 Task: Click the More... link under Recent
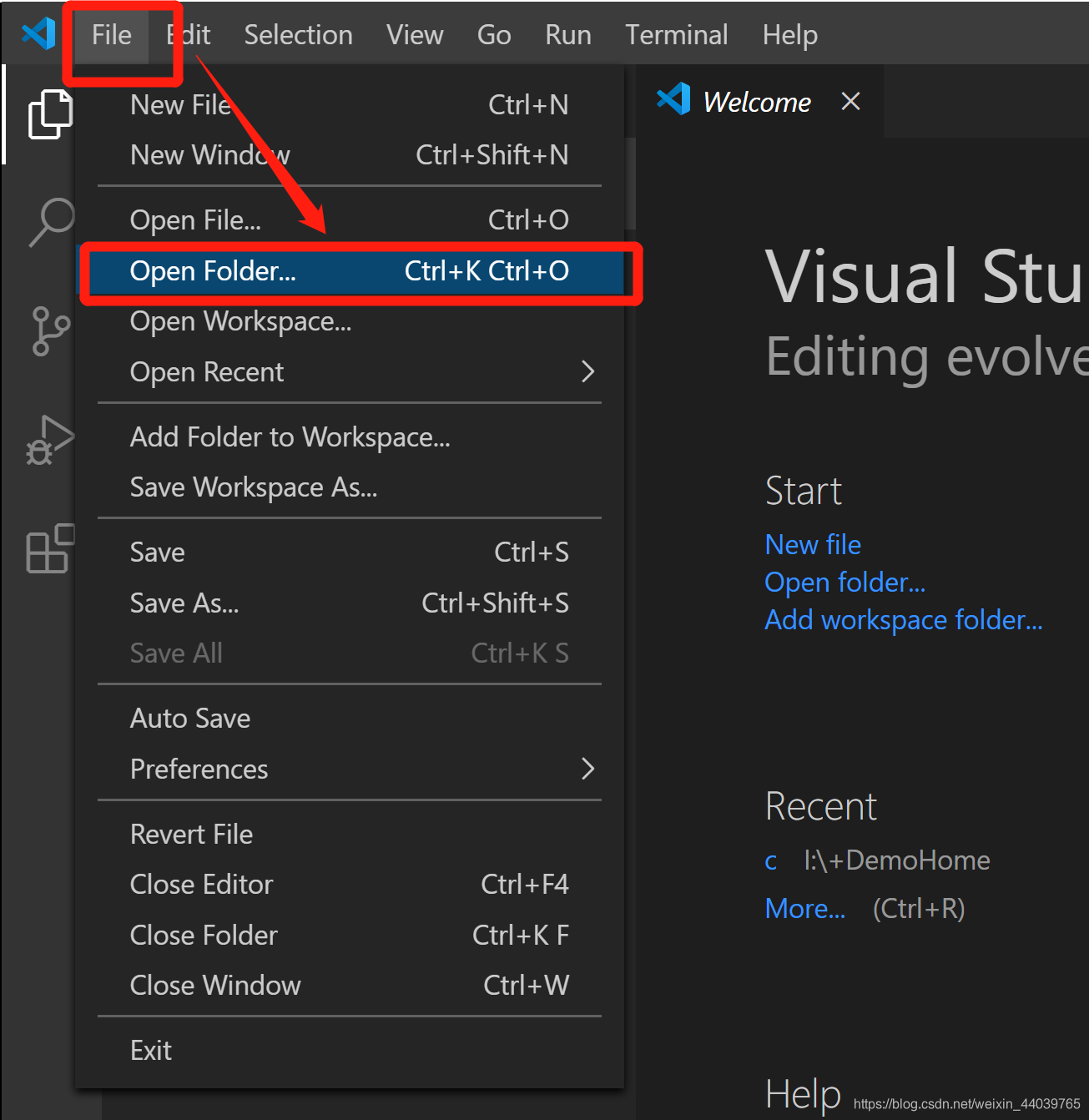(805, 909)
